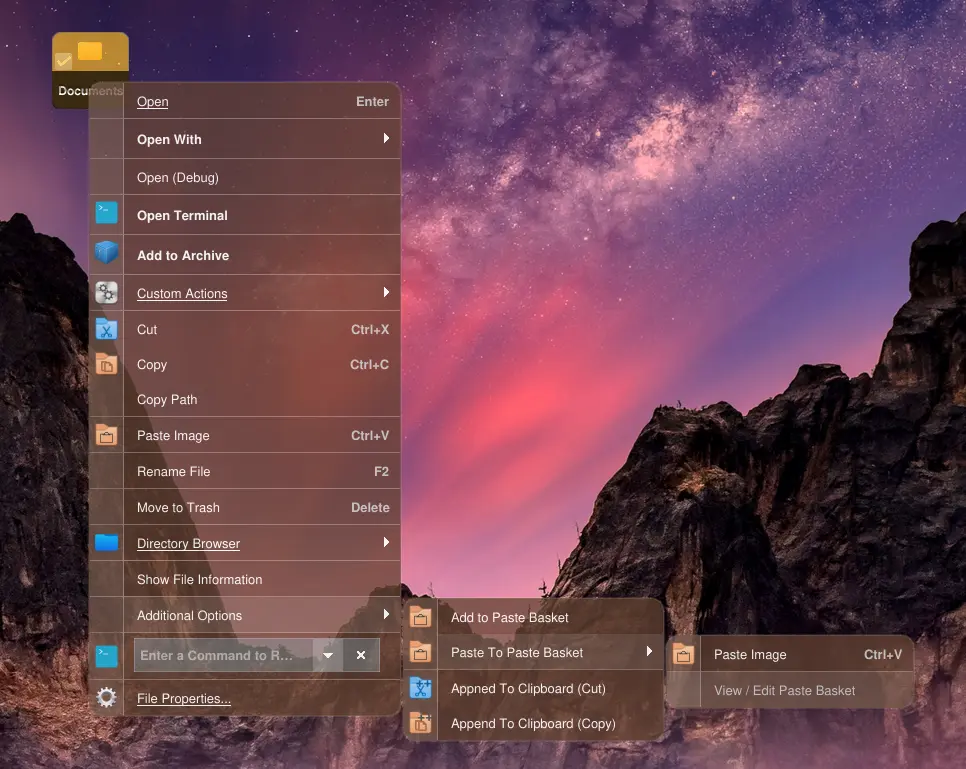Clear the command field with X button
The image size is (966, 769).
coord(361,655)
